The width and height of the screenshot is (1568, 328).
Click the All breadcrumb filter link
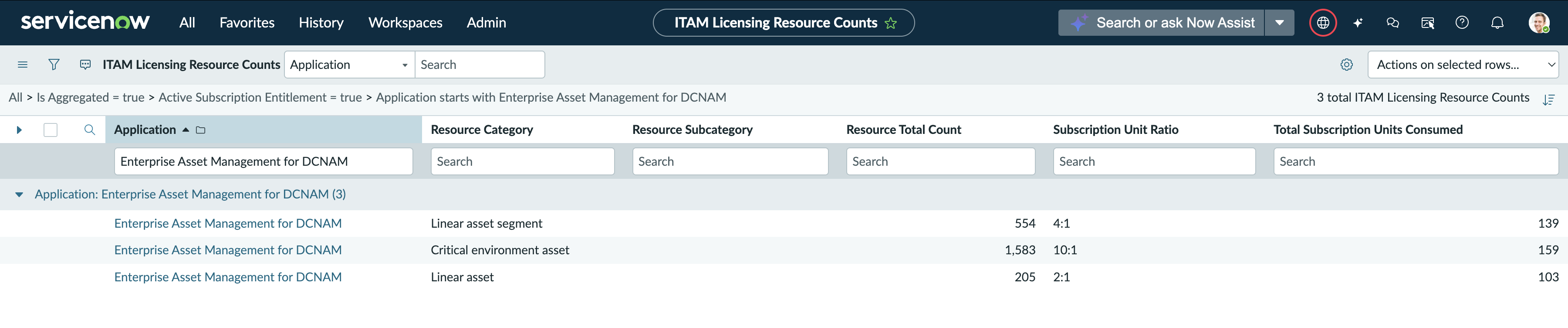click(15, 98)
